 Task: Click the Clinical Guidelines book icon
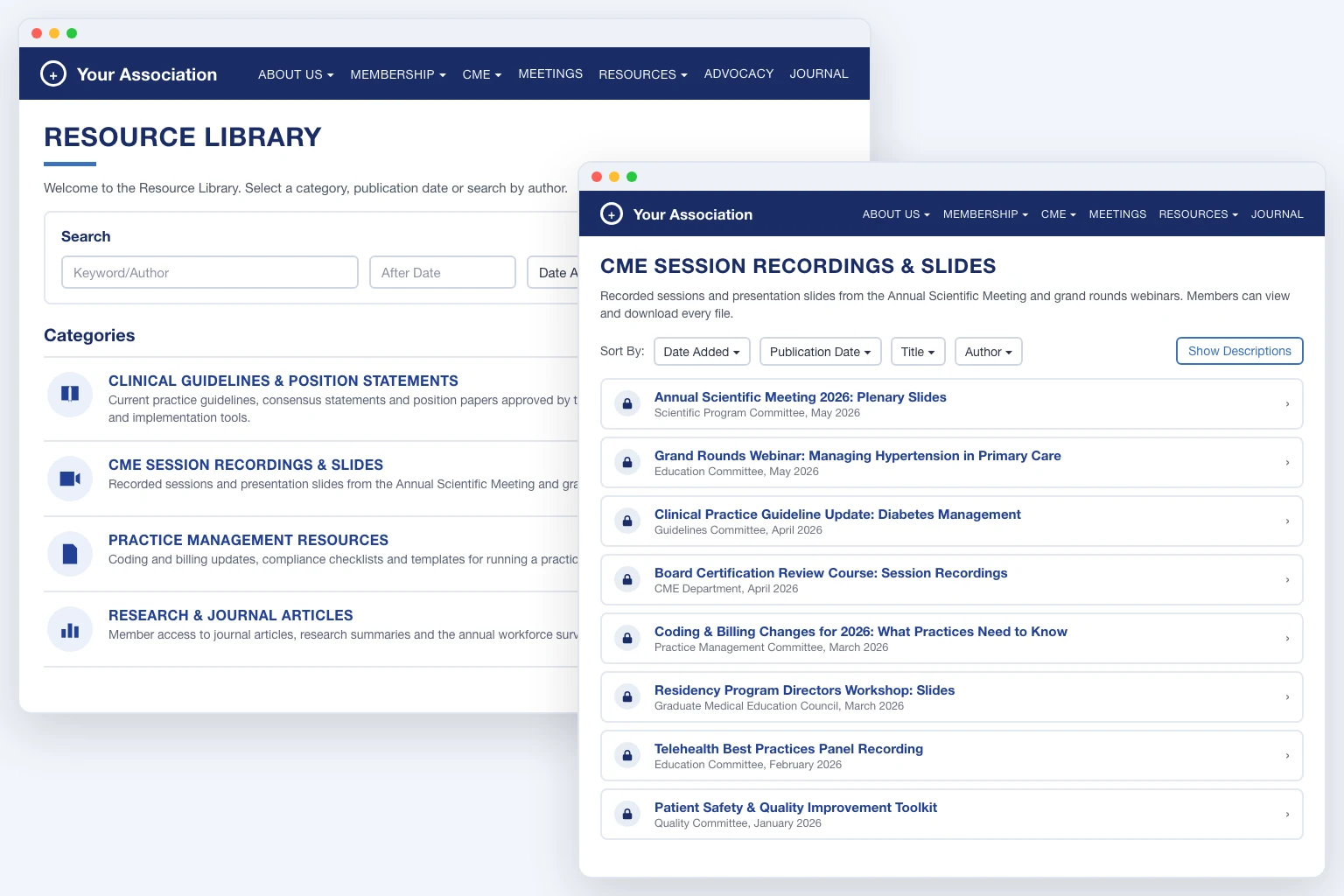(x=70, y=394)
